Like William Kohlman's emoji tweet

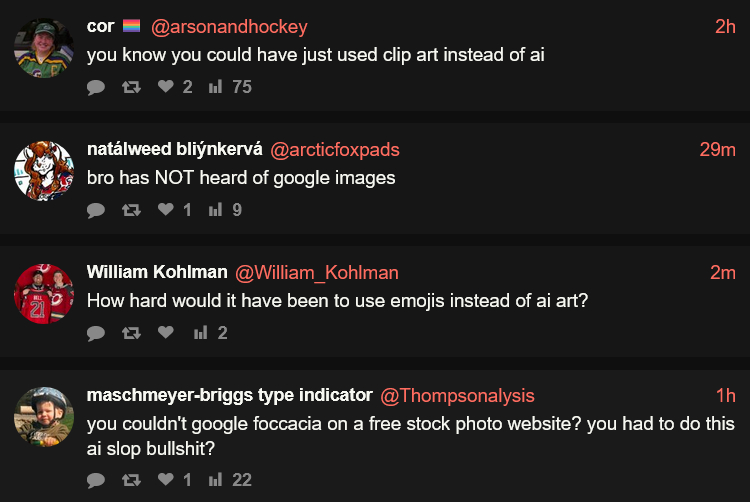tap(165, 333)
